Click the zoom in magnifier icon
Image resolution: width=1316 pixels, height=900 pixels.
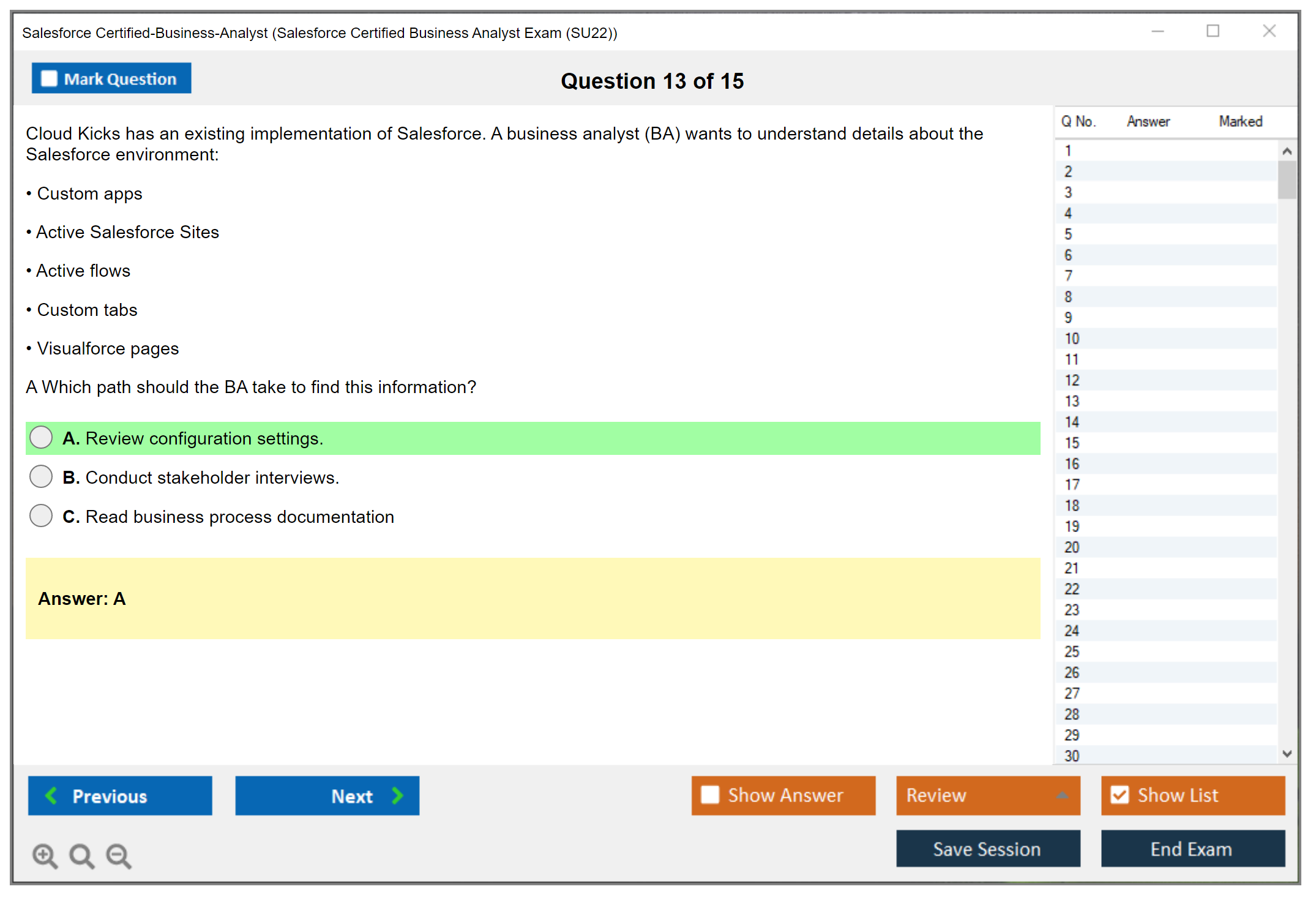45,855
